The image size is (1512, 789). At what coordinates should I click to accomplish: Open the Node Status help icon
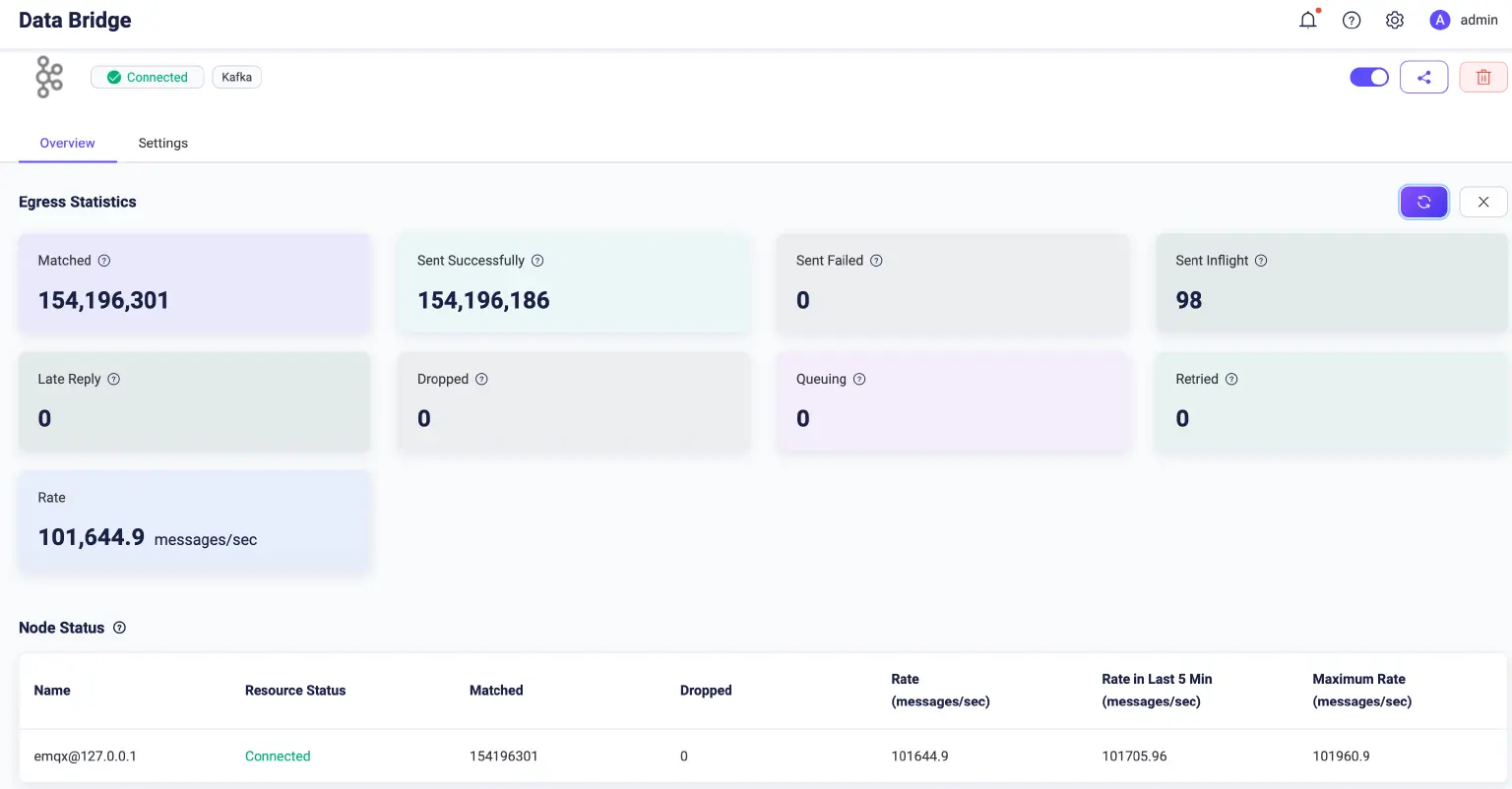[x=119, y=628]
